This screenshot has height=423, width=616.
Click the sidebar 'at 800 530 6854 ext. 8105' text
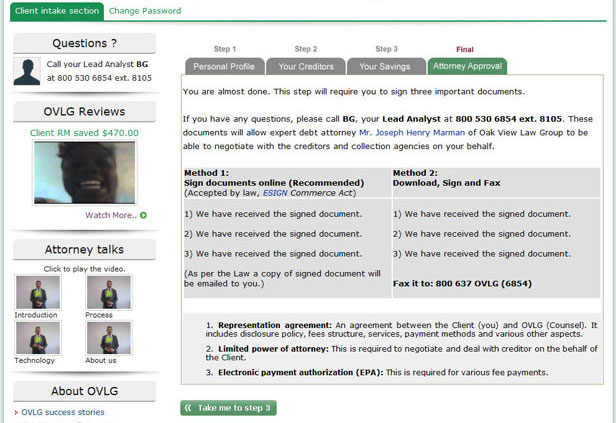pos(99,78)
